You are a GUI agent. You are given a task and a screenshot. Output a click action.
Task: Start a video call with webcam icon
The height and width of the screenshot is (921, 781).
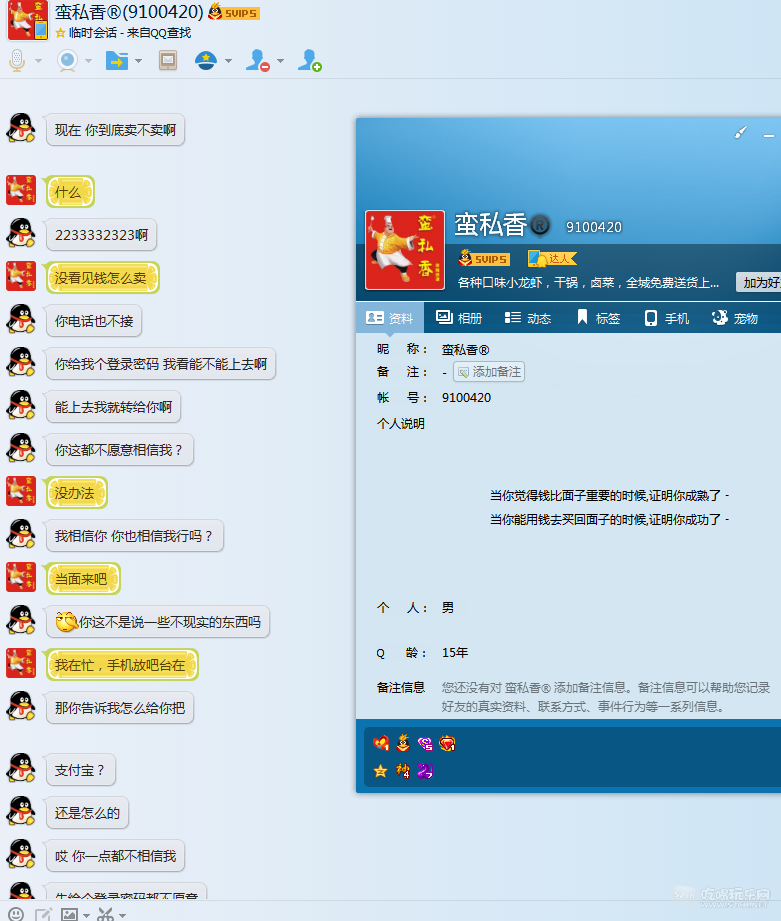(x=68, y=60)
